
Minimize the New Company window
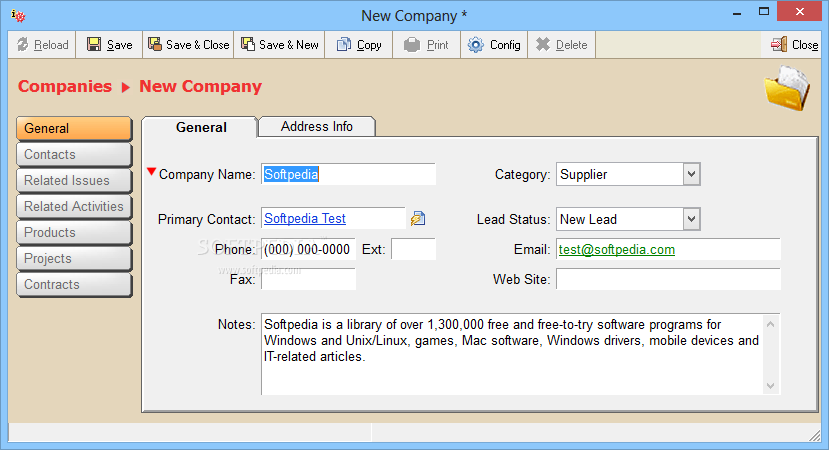tap(737, 12)
